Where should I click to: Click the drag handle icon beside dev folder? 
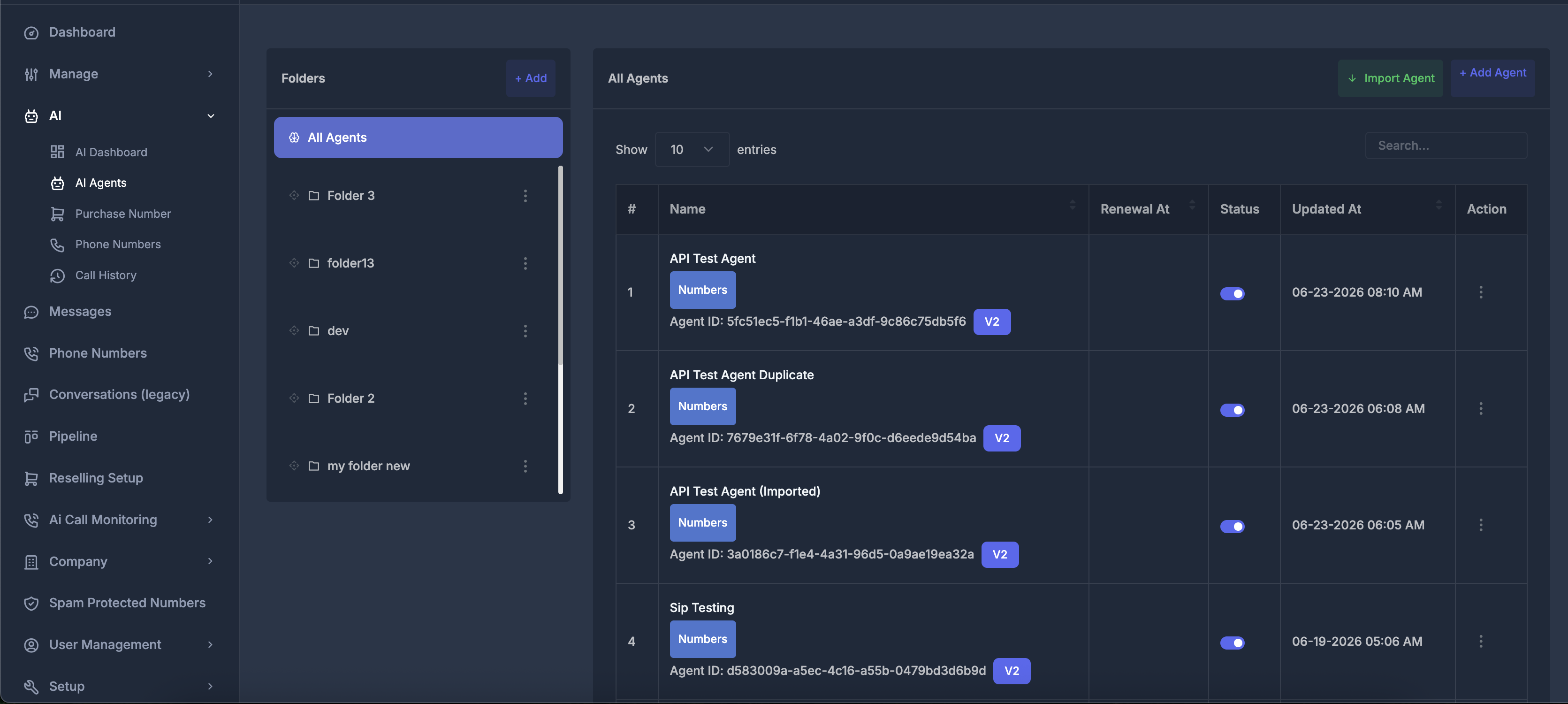coord(294,331)
